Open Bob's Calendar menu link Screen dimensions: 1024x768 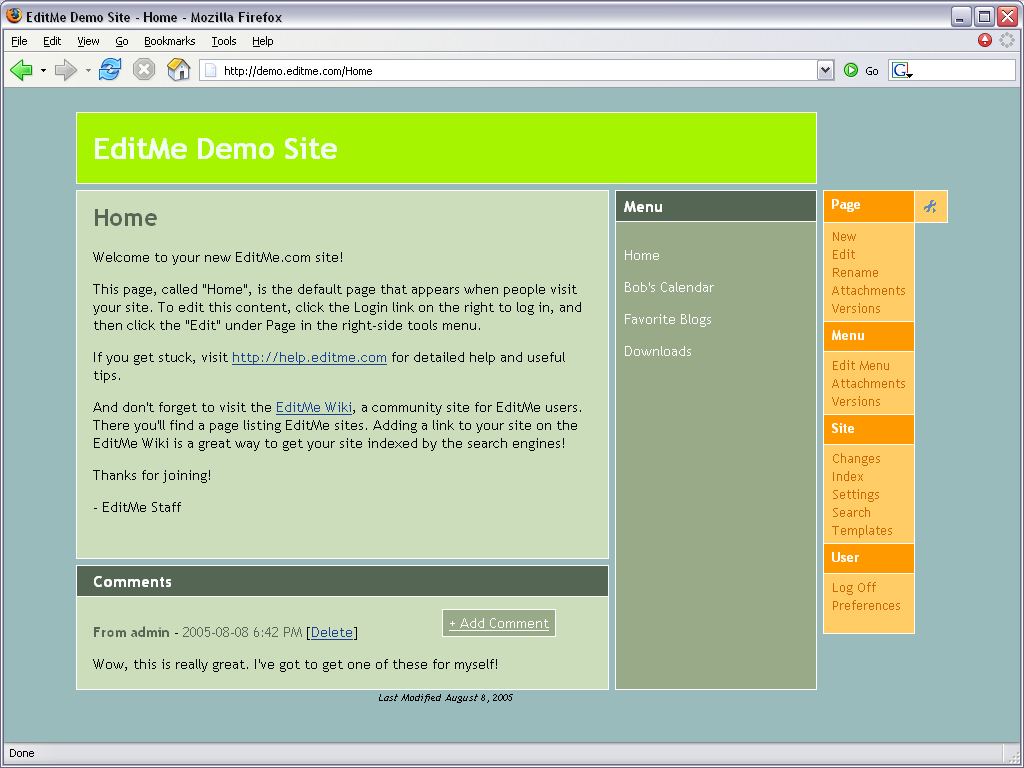(x=669, y=287)
